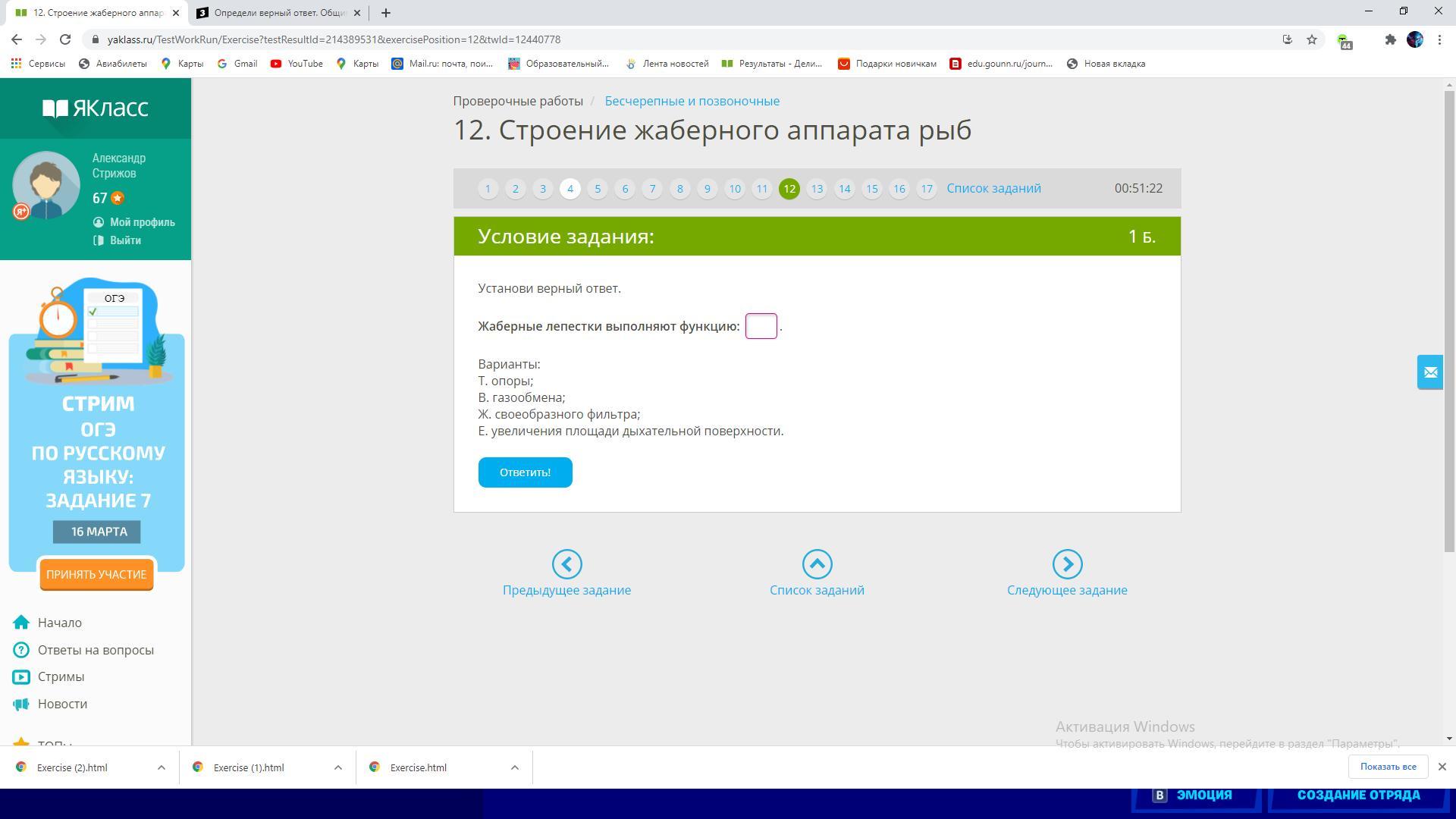Viewport: 1456px width, 819px height.
Task: Open Exercise.html download chevron menu
Action: pyautogui.click(x=515, y=767)
